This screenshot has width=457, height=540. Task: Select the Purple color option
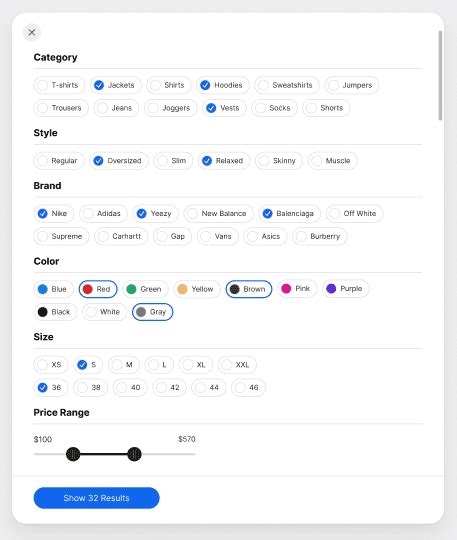click(346, 289)
